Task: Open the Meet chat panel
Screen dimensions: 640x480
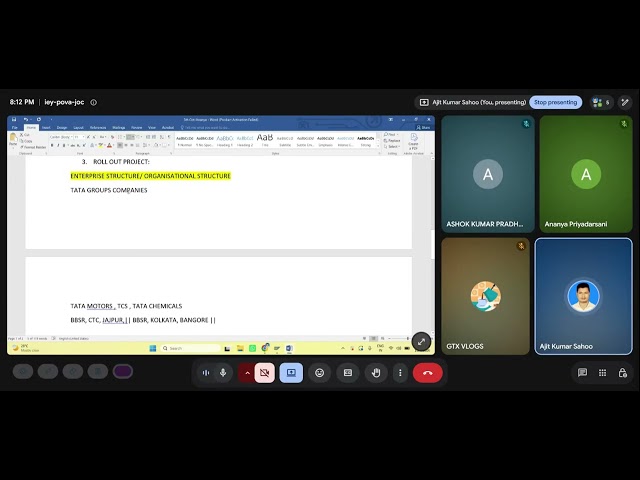Action: point(582,373)
